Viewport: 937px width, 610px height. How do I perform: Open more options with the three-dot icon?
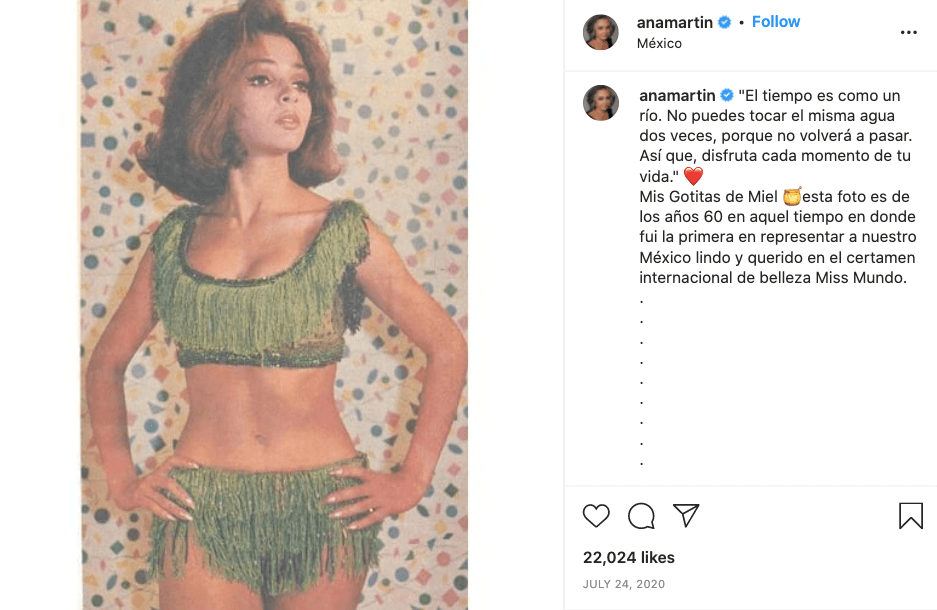point(908,31)
